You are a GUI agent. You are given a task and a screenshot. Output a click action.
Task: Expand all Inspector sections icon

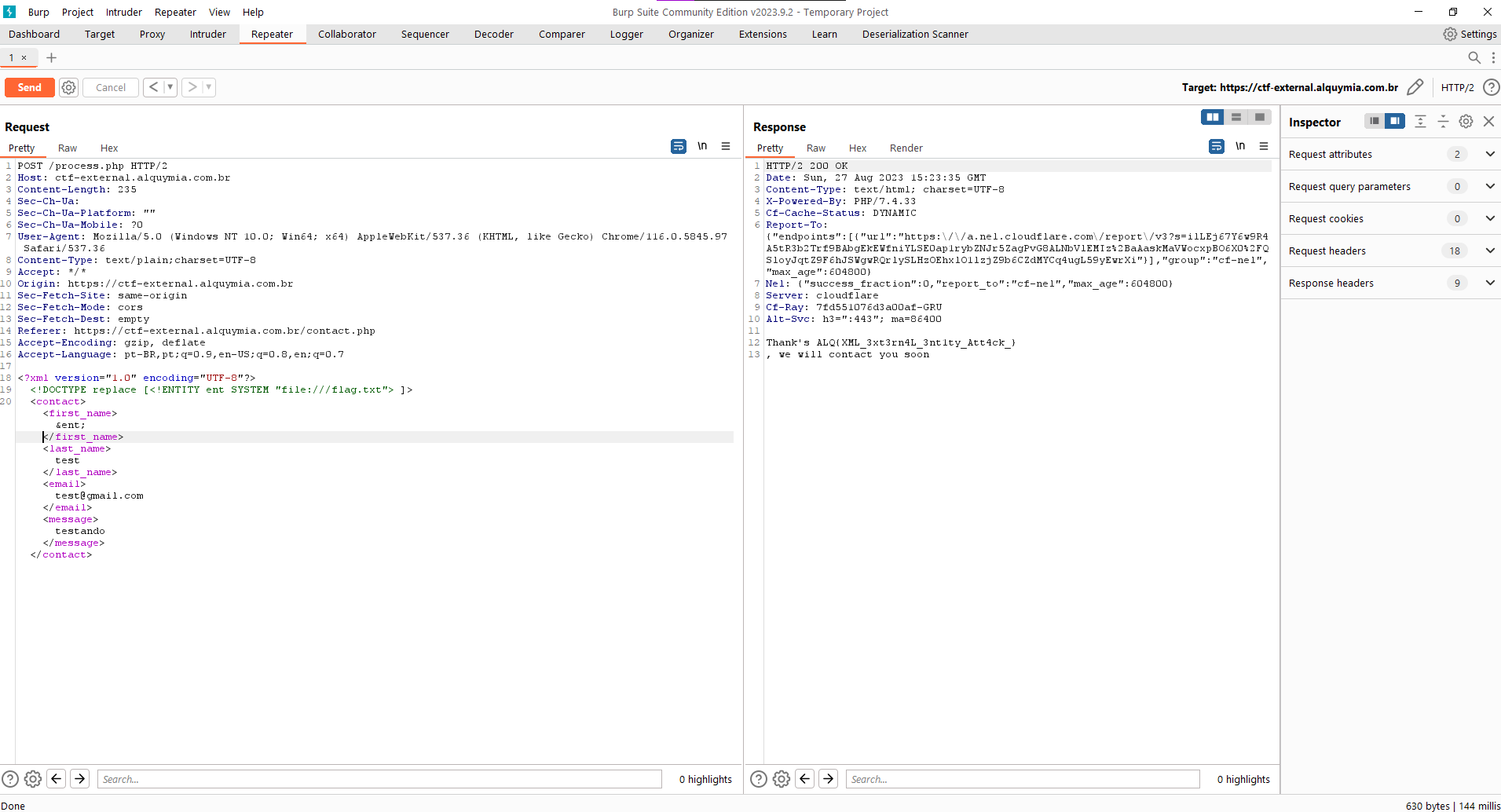1420,121
